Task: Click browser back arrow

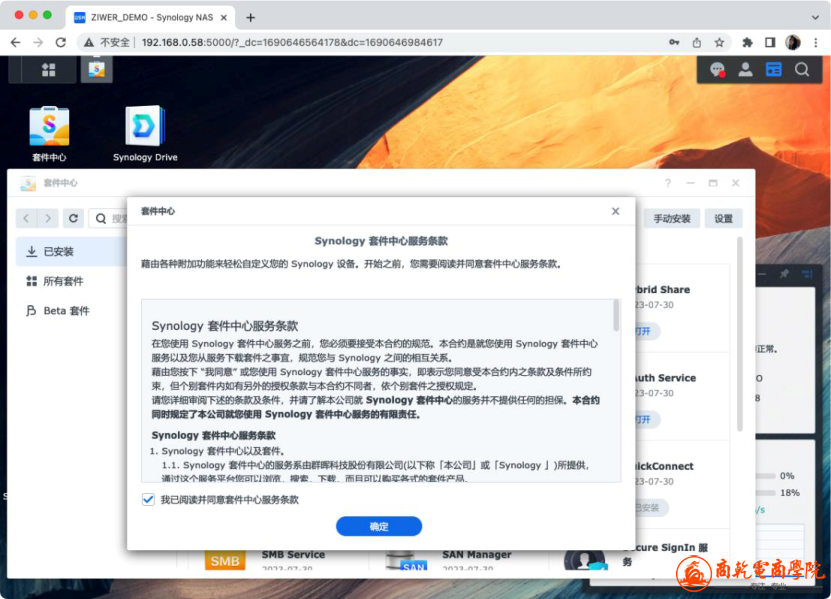Action: point(15,42)
